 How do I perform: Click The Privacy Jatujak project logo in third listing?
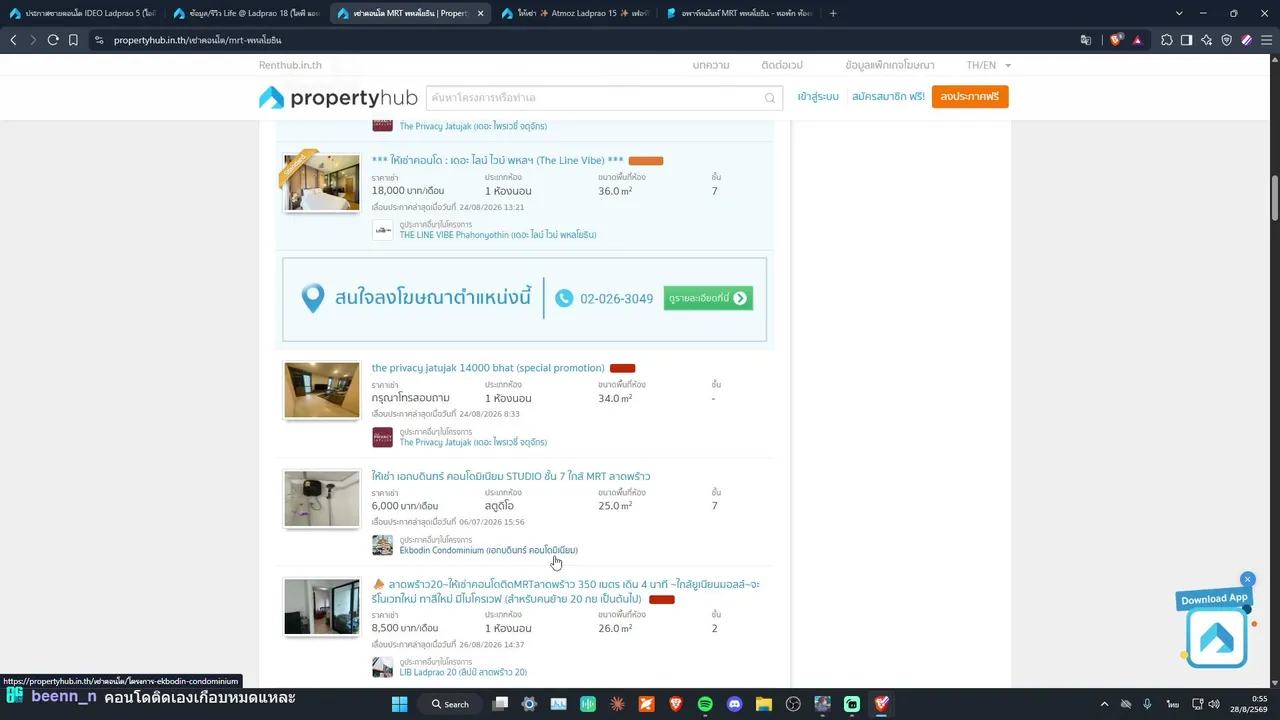coord(383,437)
